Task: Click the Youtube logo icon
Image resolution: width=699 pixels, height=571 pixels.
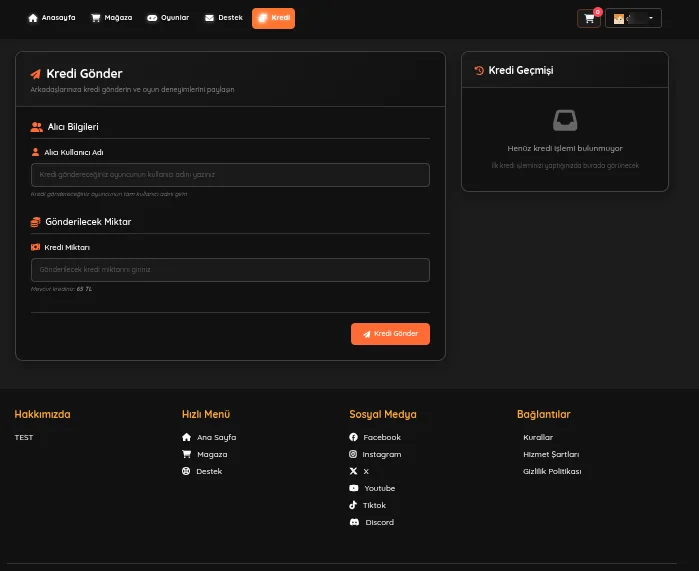Action: coord(354,488)
